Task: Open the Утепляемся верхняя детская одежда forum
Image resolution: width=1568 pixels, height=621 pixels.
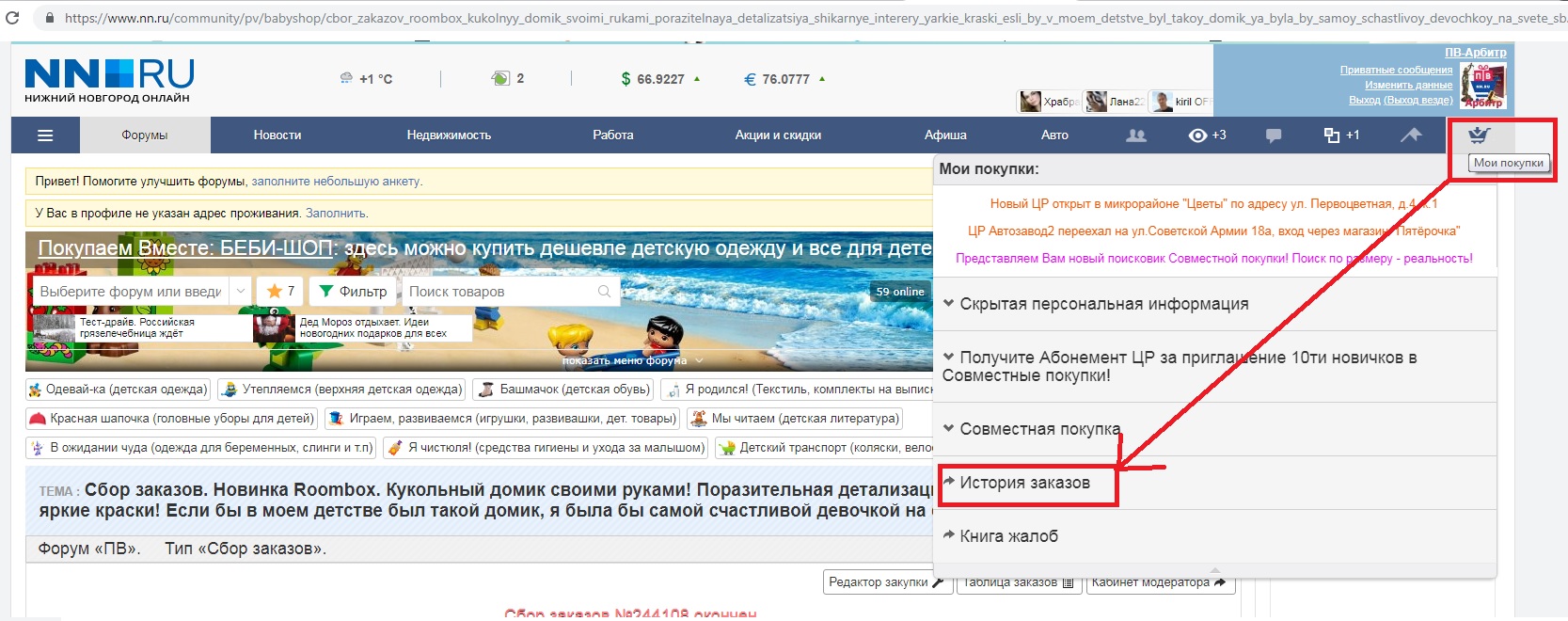Action: [x=341, y=390]
